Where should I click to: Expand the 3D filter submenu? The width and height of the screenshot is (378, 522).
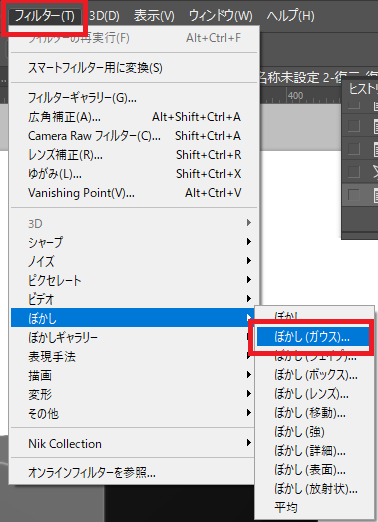click(134, 223)
